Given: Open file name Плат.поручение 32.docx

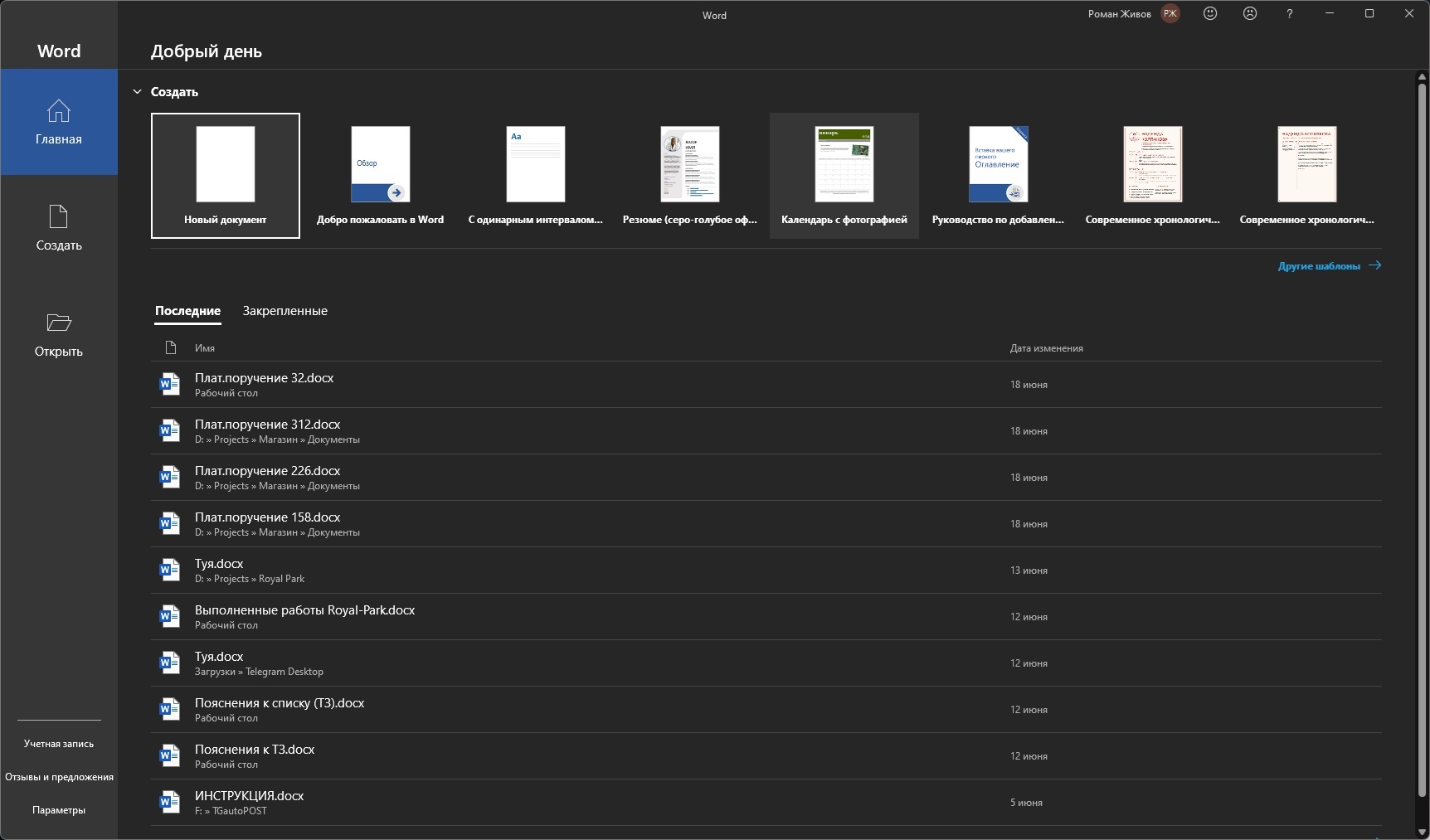Looking at the screenshot, I should 264,378.
